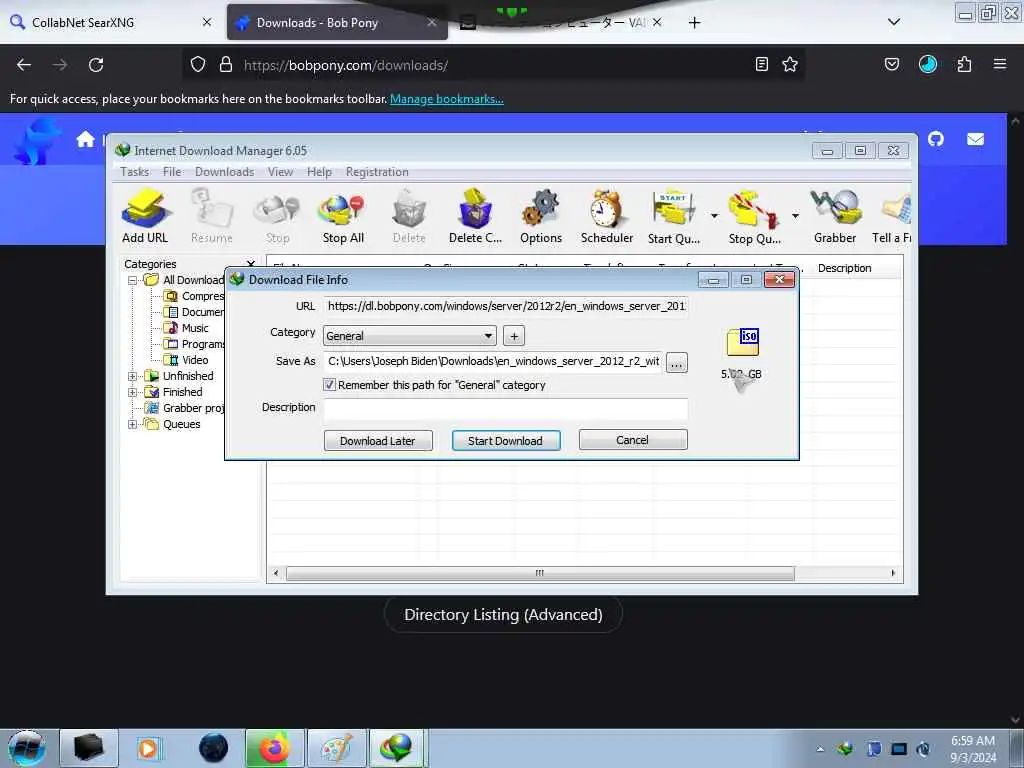Click the Description input field

[505, 409]
